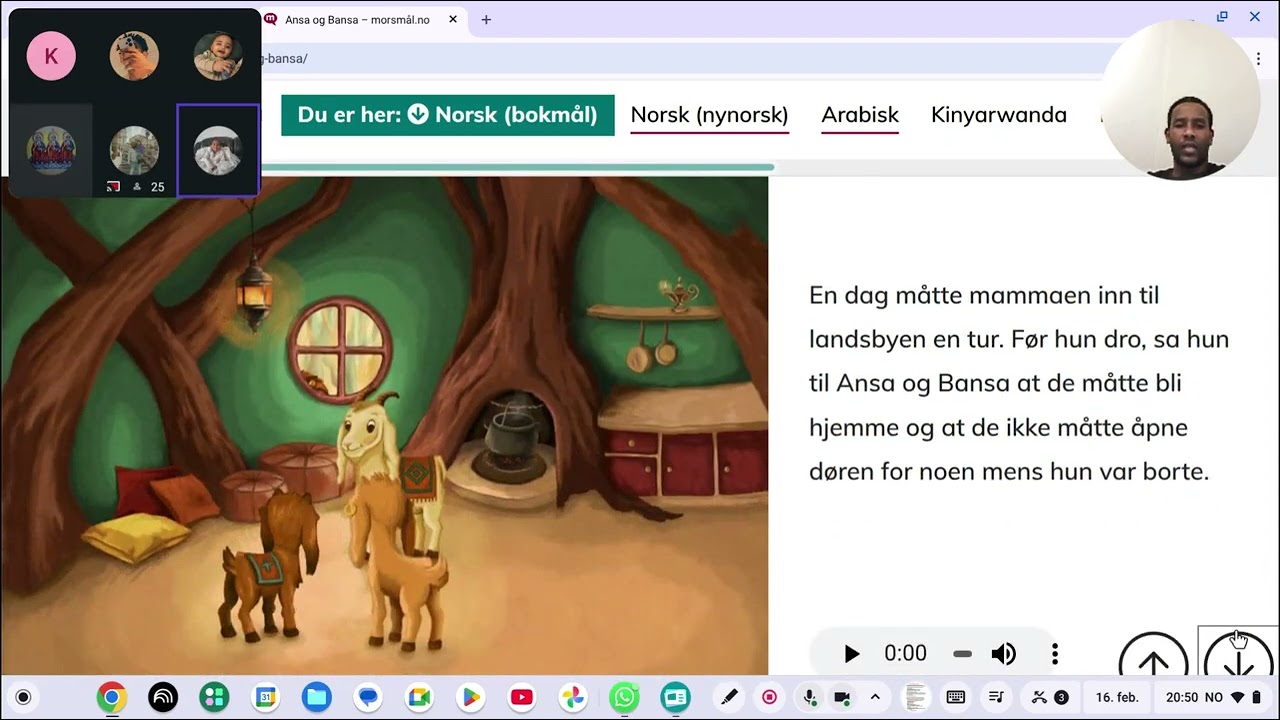Toggle the microphone in the shelf
This screenshot has width=1280, height=720.
tap(810, 697)
